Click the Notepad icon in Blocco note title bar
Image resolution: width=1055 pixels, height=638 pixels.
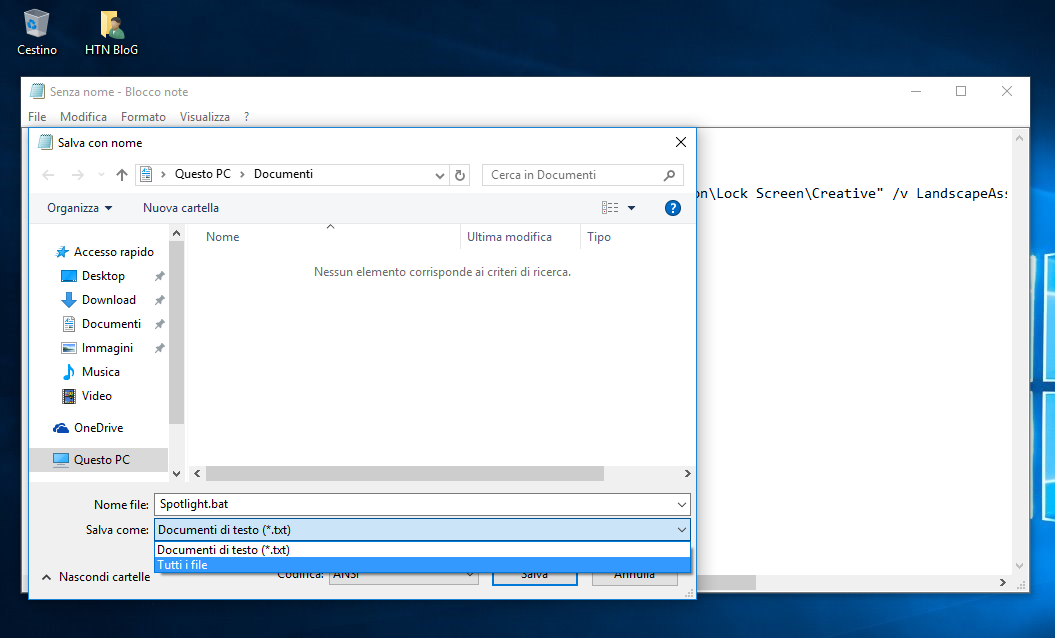[x=38, y=92]
